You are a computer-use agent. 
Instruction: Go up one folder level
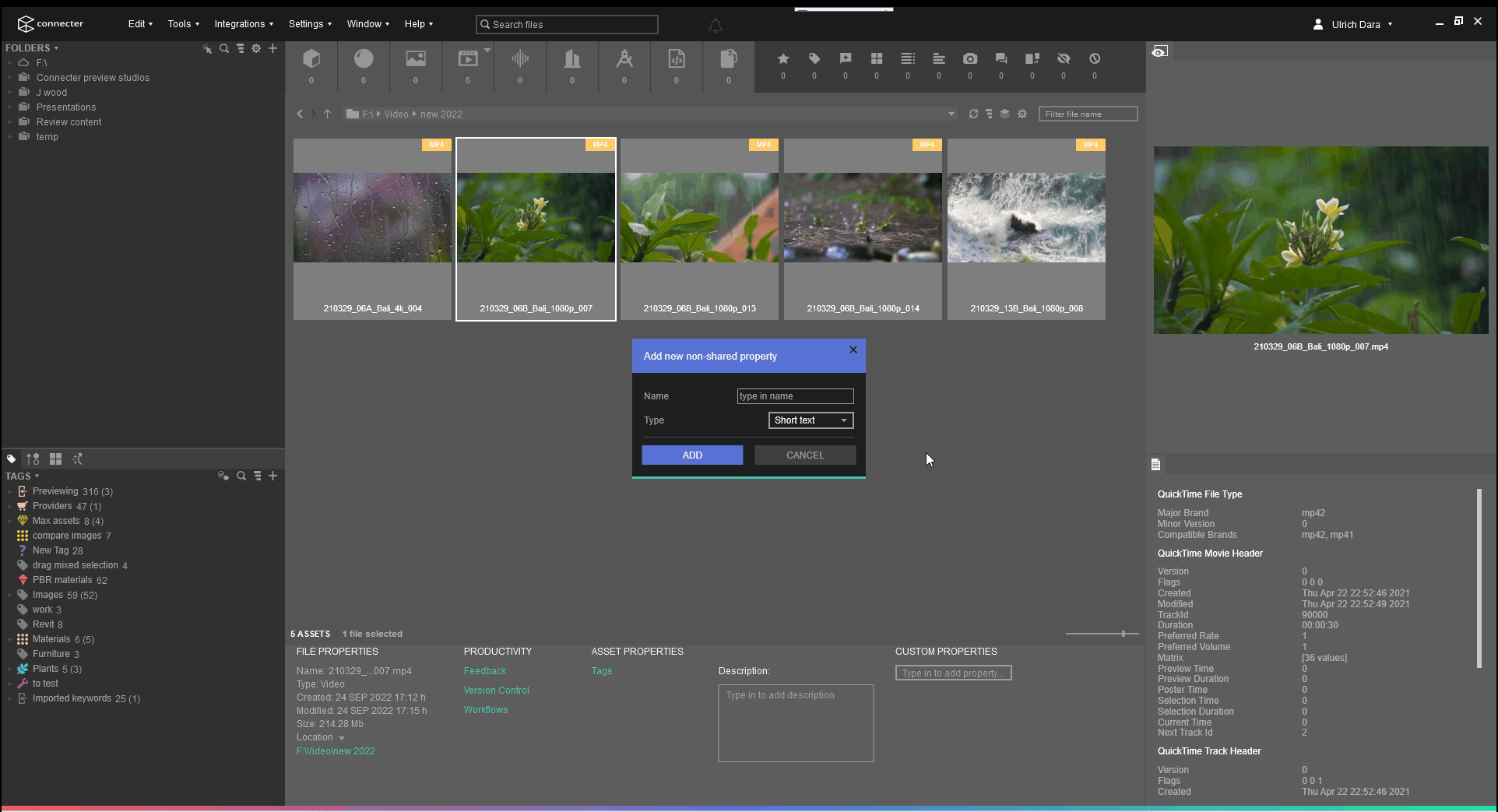328,114
